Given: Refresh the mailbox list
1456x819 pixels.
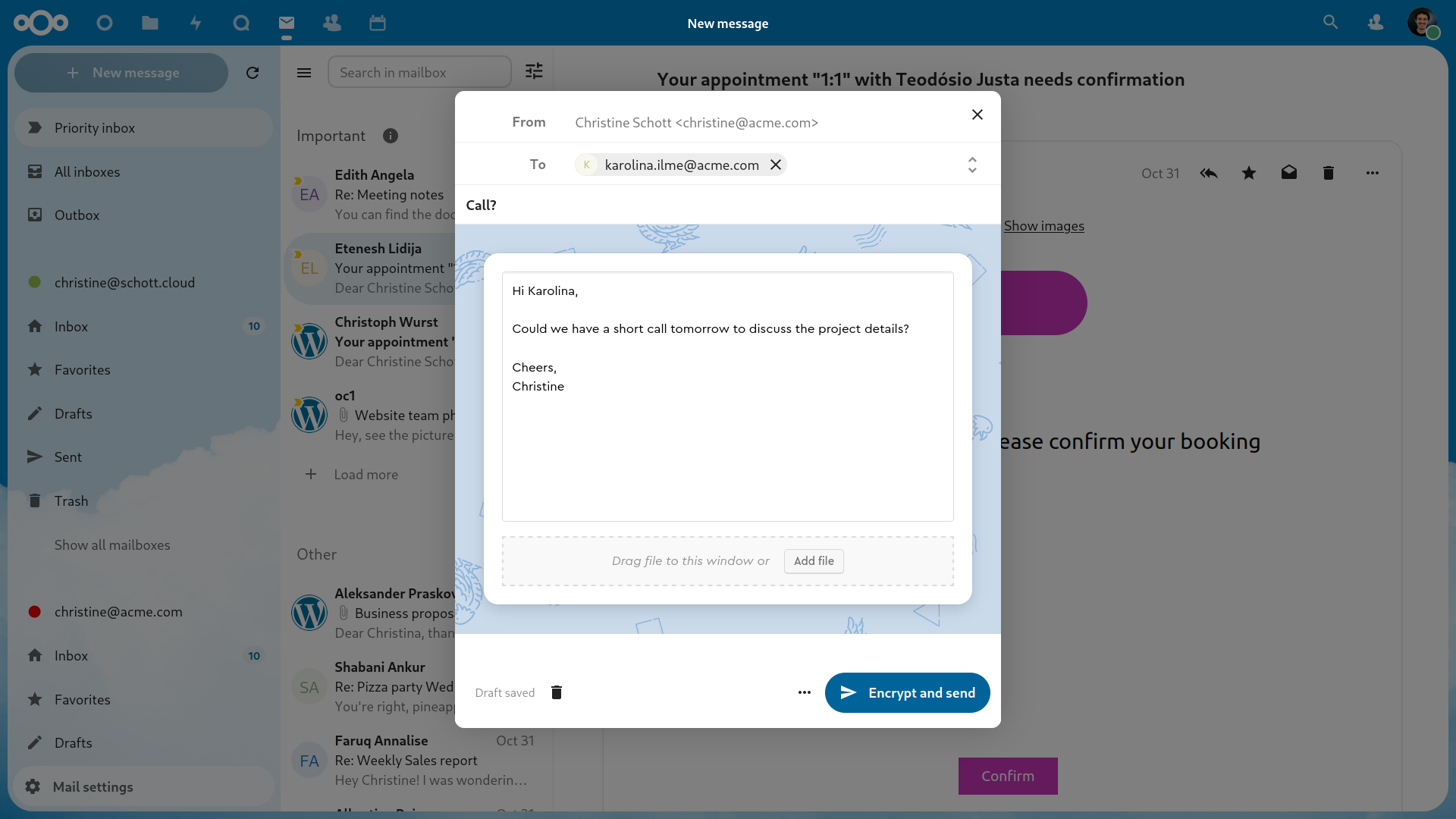Looking at the screenshot, I should (x=253, y=73).
